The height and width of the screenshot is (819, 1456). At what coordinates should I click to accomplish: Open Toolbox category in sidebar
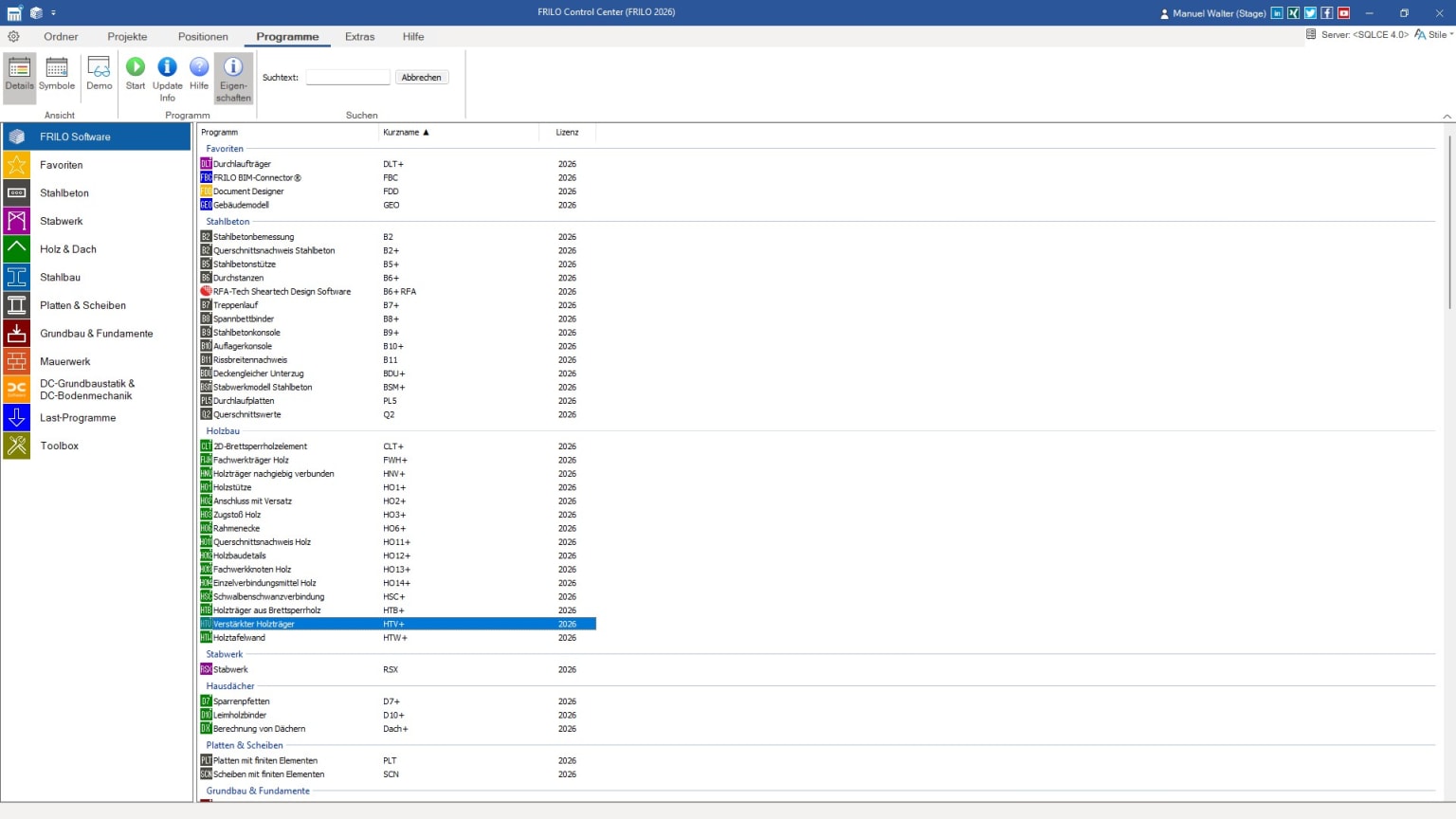click(97, 446)
